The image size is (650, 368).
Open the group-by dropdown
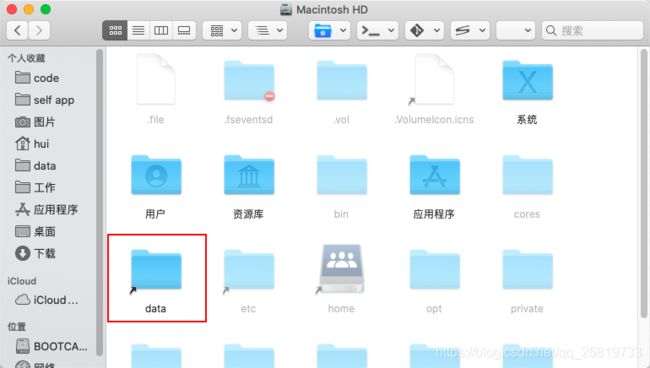coord(222,31)
